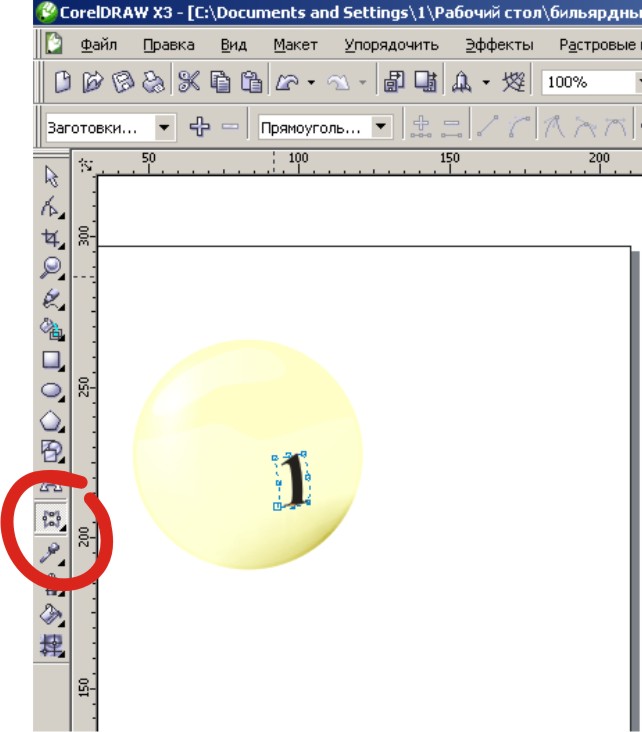Choose the Polygon tool

(51, 421)
